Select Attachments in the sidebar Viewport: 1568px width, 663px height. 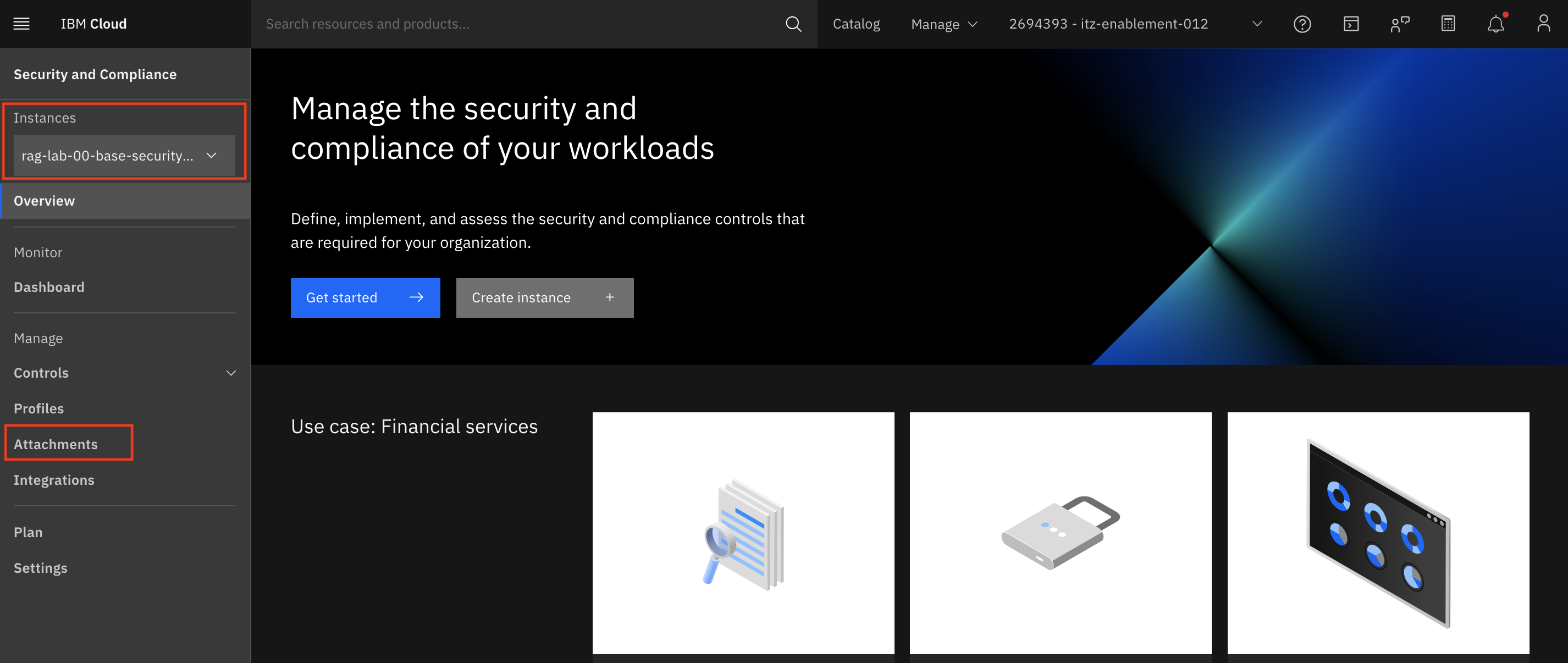56,444
